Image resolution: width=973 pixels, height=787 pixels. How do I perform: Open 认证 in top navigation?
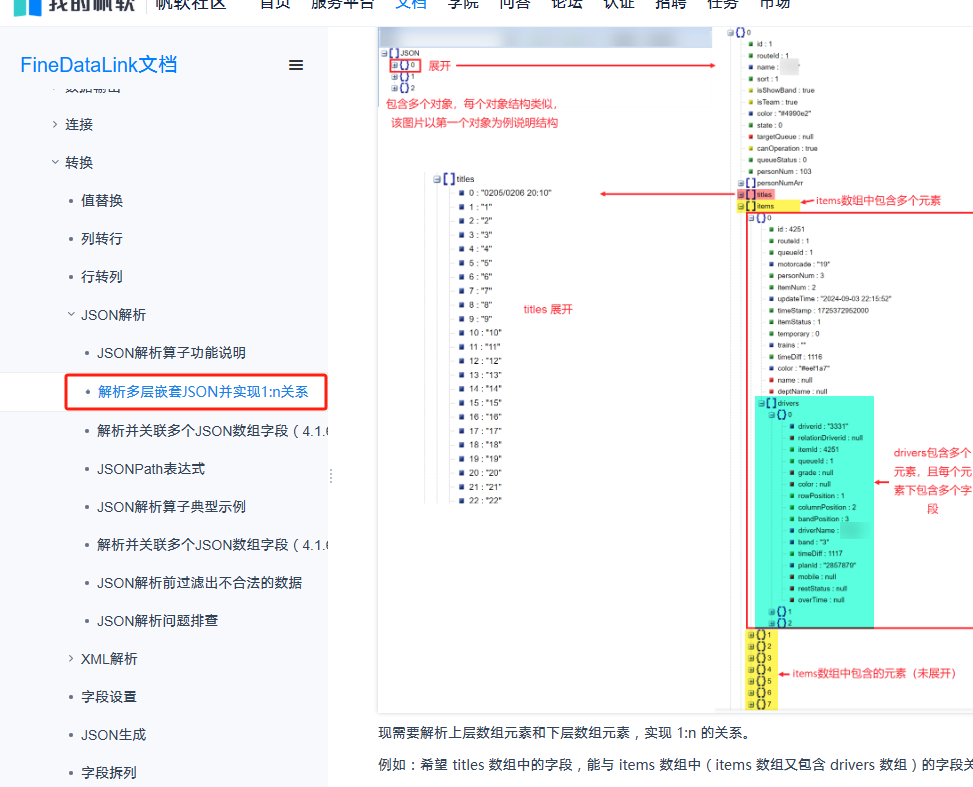(619, 4)
